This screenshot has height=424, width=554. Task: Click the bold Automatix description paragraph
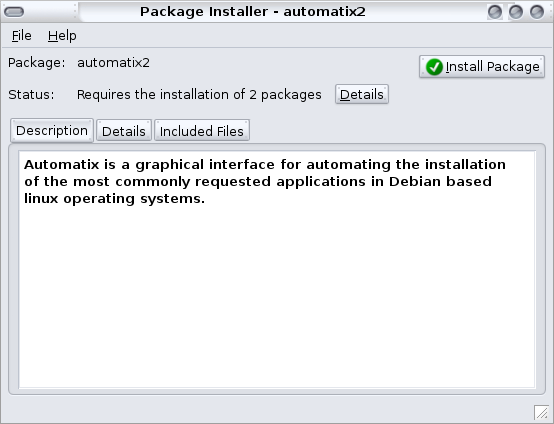(x=265, y=182)
